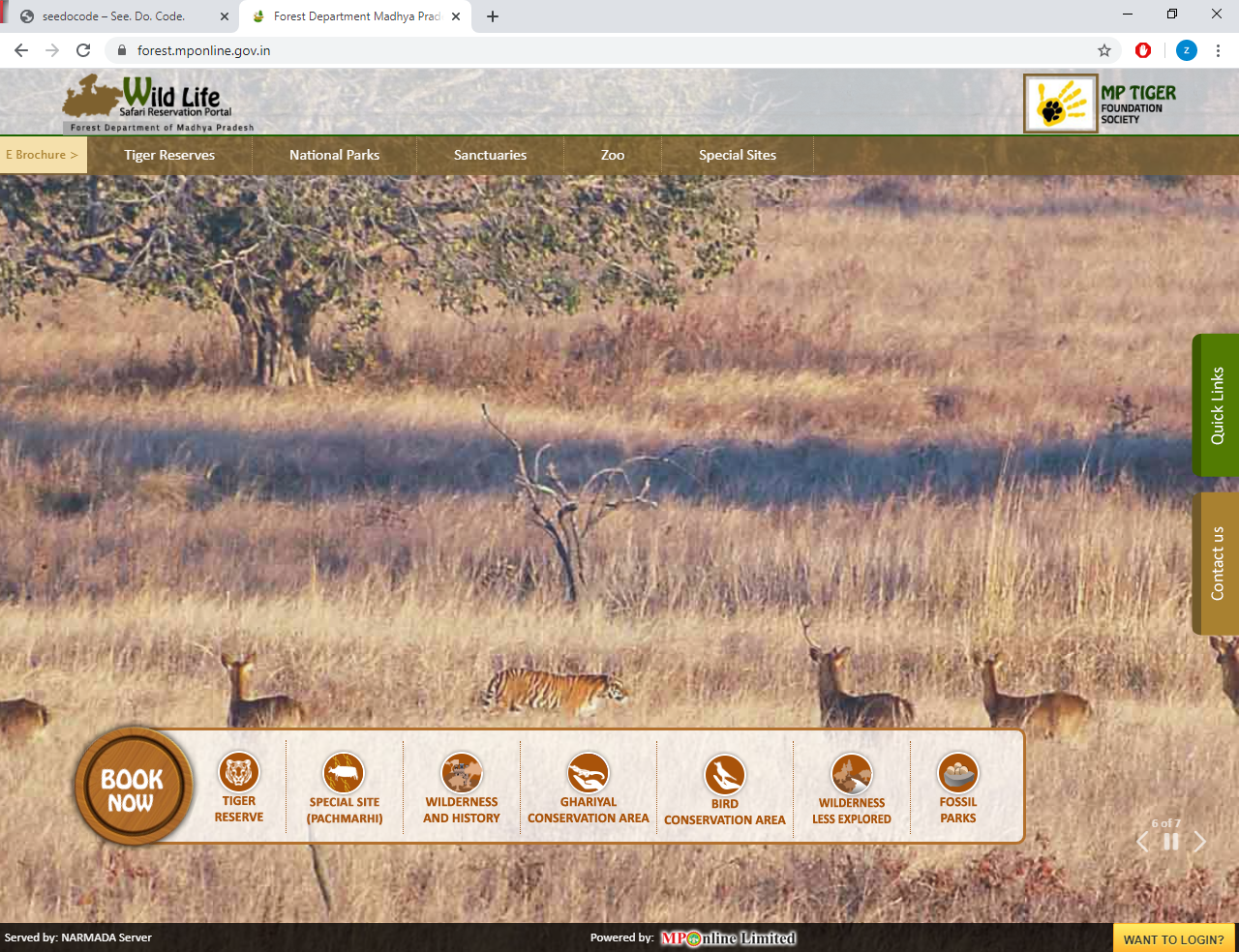View site security info via the padlock icon
The image size is (1239, 952).
122,50
